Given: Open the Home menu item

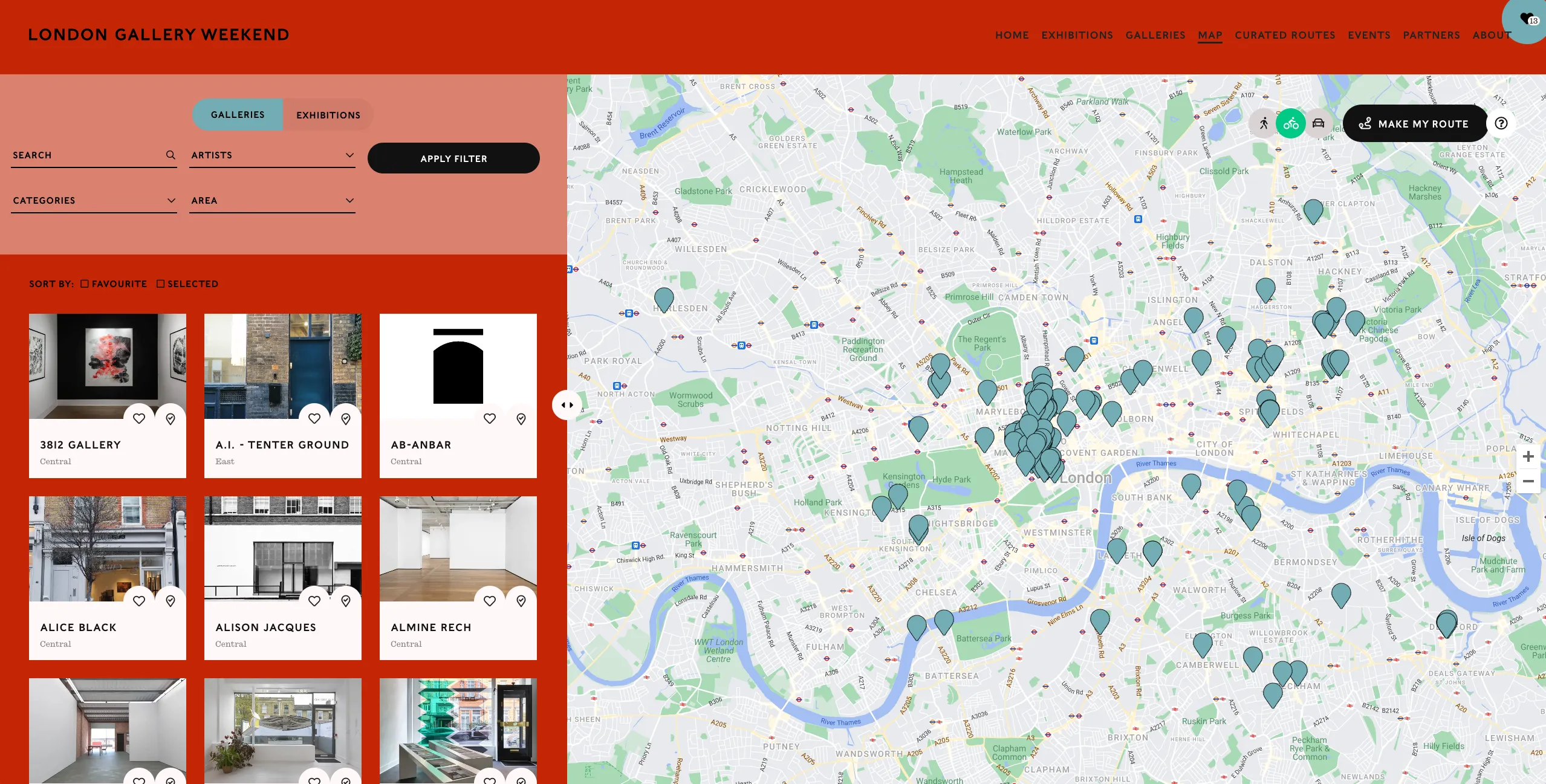Looking at the screenshot, I should click(1012, 35).
